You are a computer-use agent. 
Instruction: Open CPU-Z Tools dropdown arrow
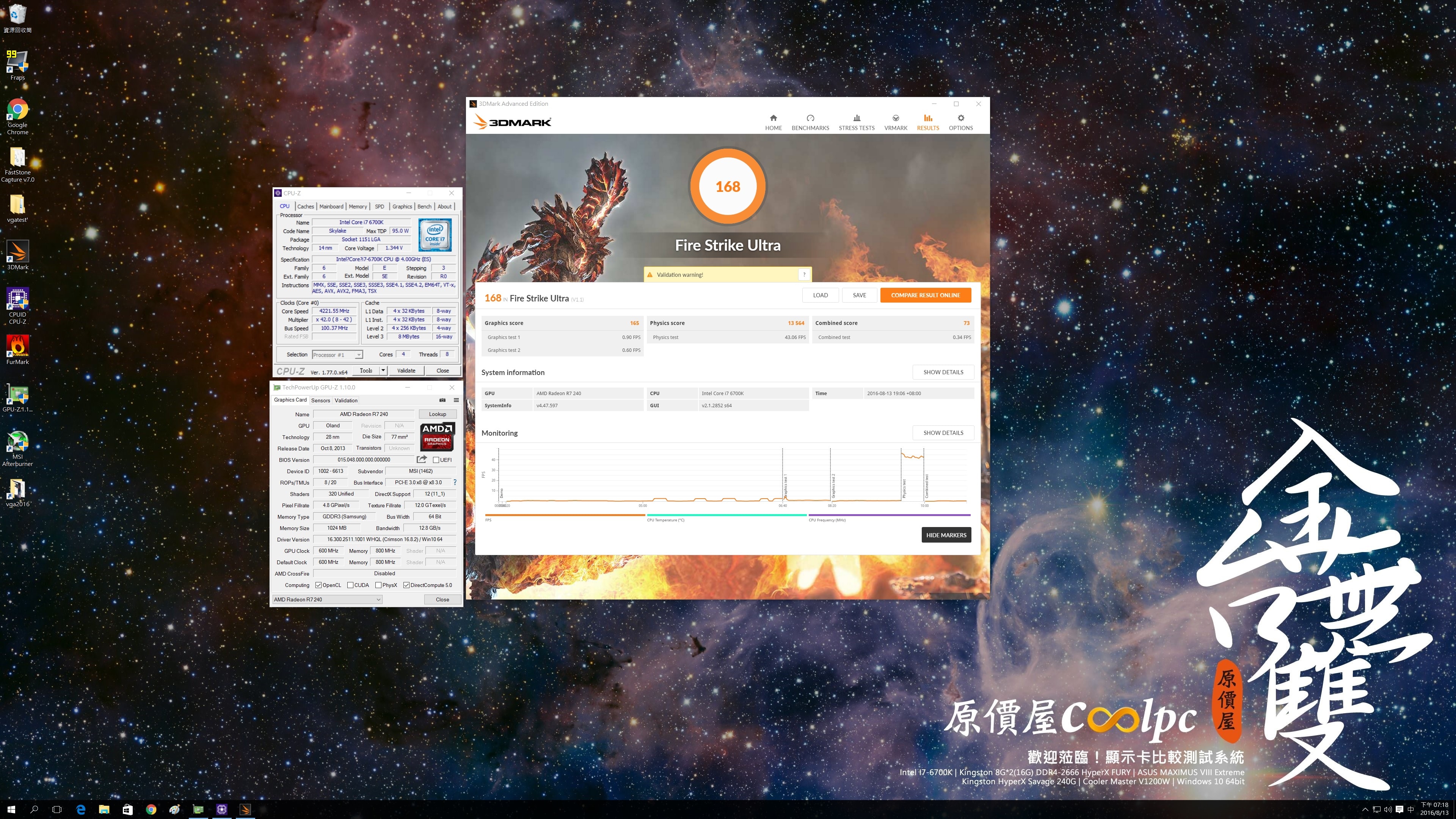pos(383,370)
